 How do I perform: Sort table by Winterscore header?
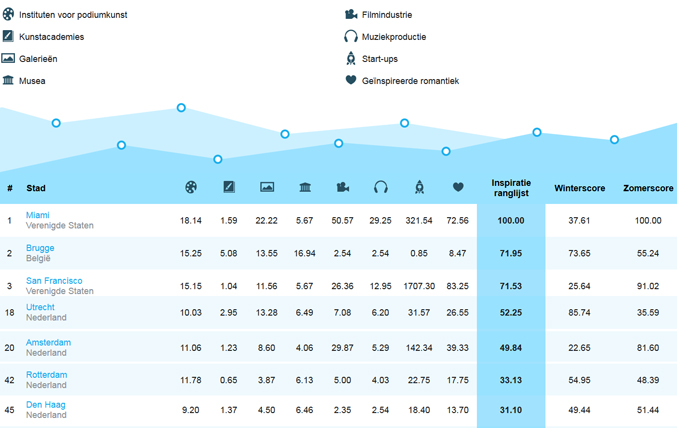[579, 188]
